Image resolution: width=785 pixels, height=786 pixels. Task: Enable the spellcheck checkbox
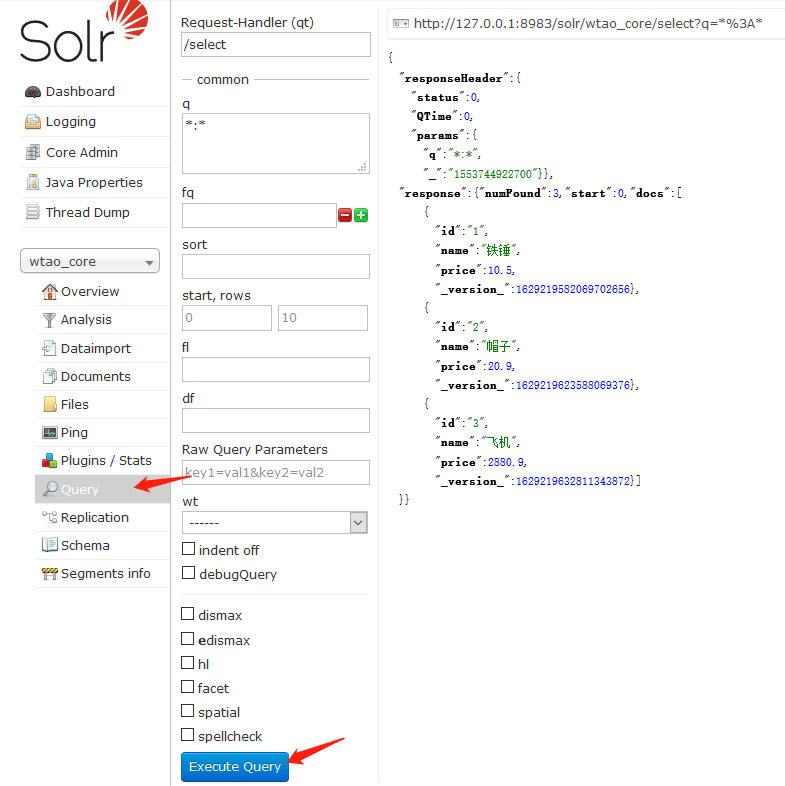point(187,735)
